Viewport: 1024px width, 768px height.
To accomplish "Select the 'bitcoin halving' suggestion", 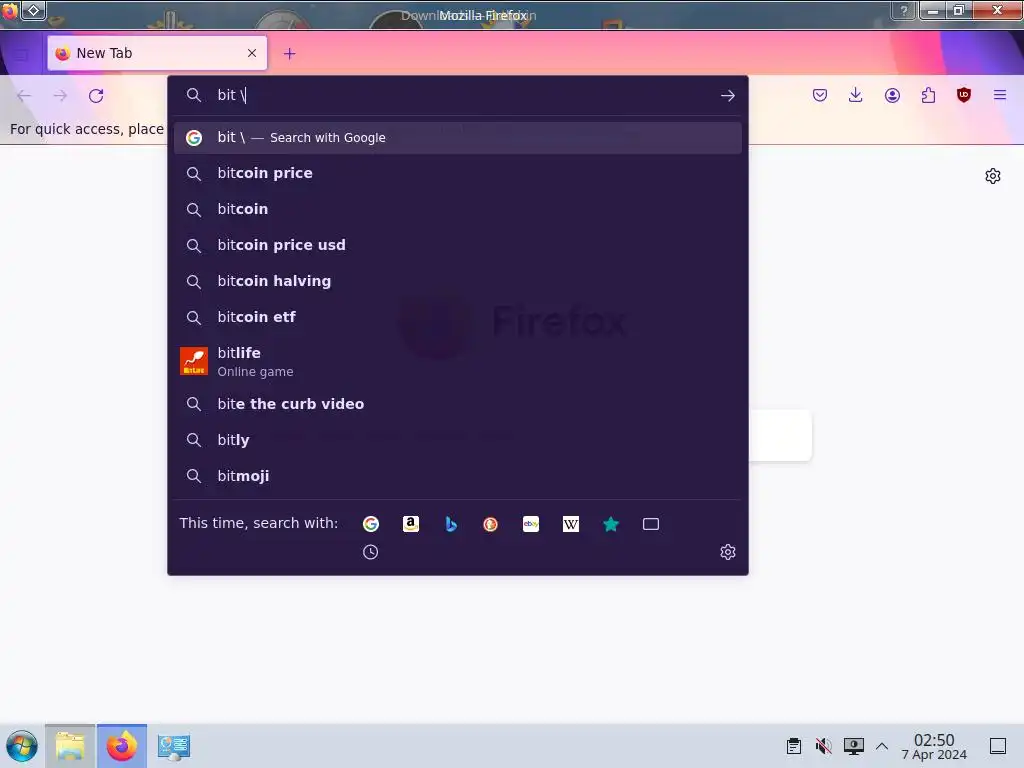I will (457, 281).
